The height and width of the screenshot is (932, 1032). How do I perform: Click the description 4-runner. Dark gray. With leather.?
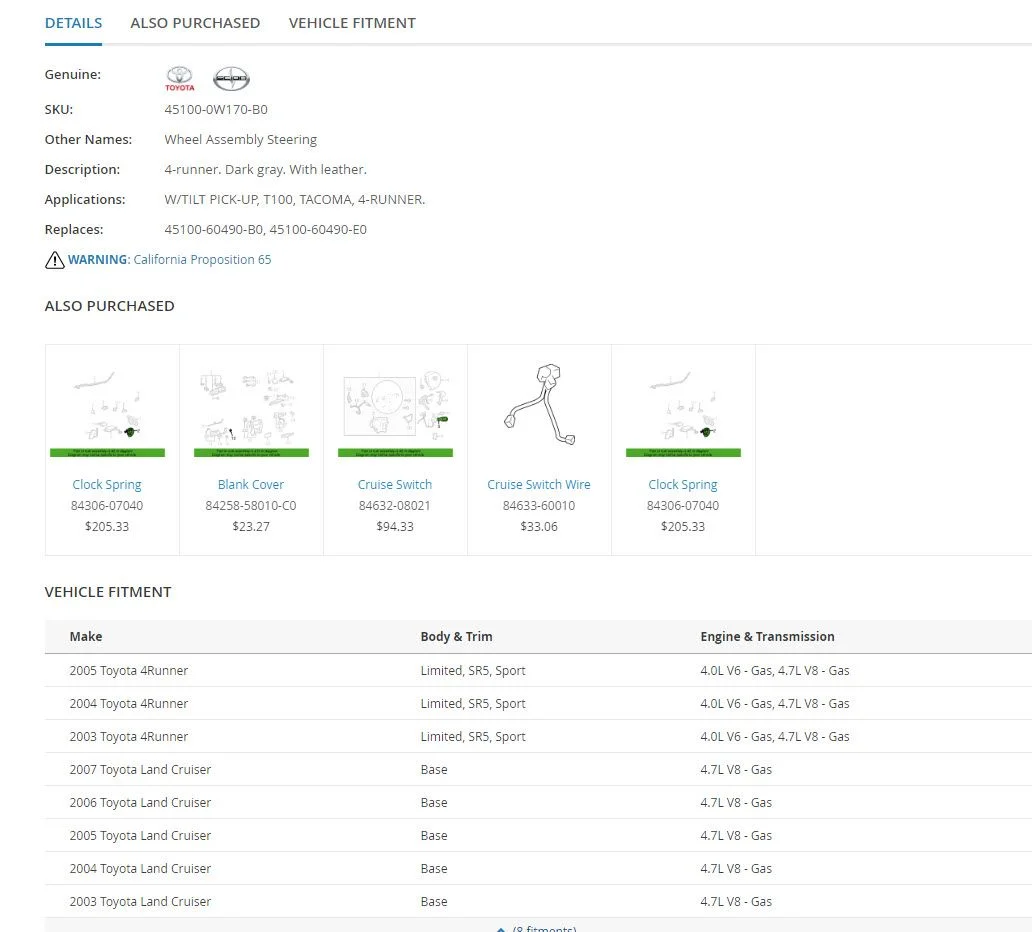click(265, 170)
